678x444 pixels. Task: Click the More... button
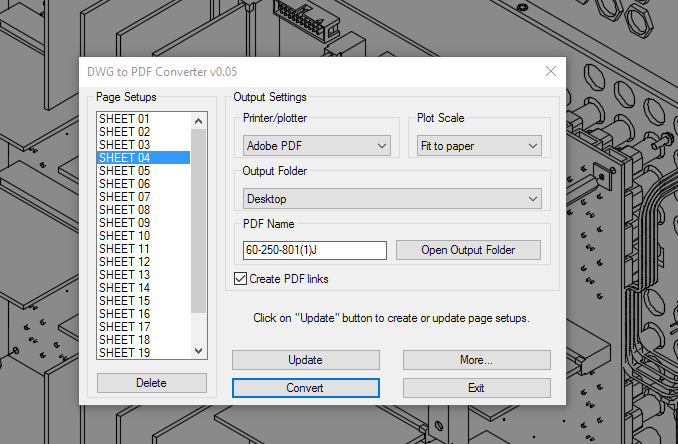476,360
